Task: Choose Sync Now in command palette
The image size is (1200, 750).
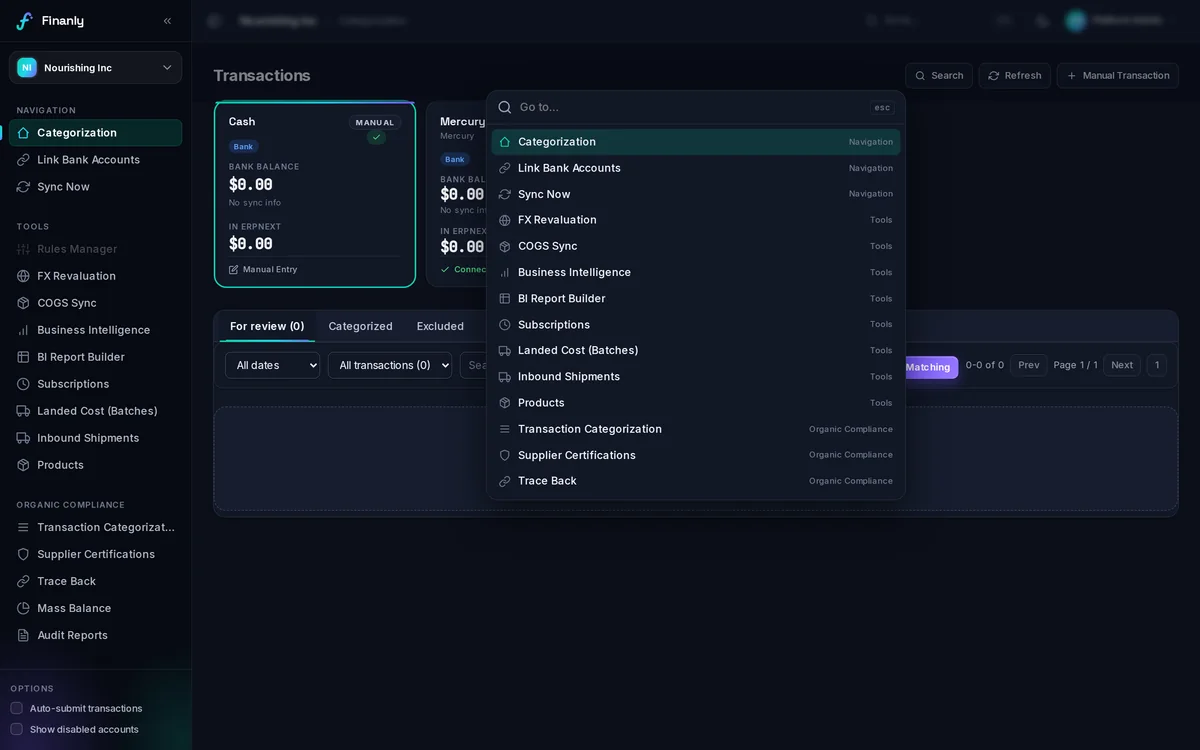Action: pyautogui.click(x=696, y=194)
